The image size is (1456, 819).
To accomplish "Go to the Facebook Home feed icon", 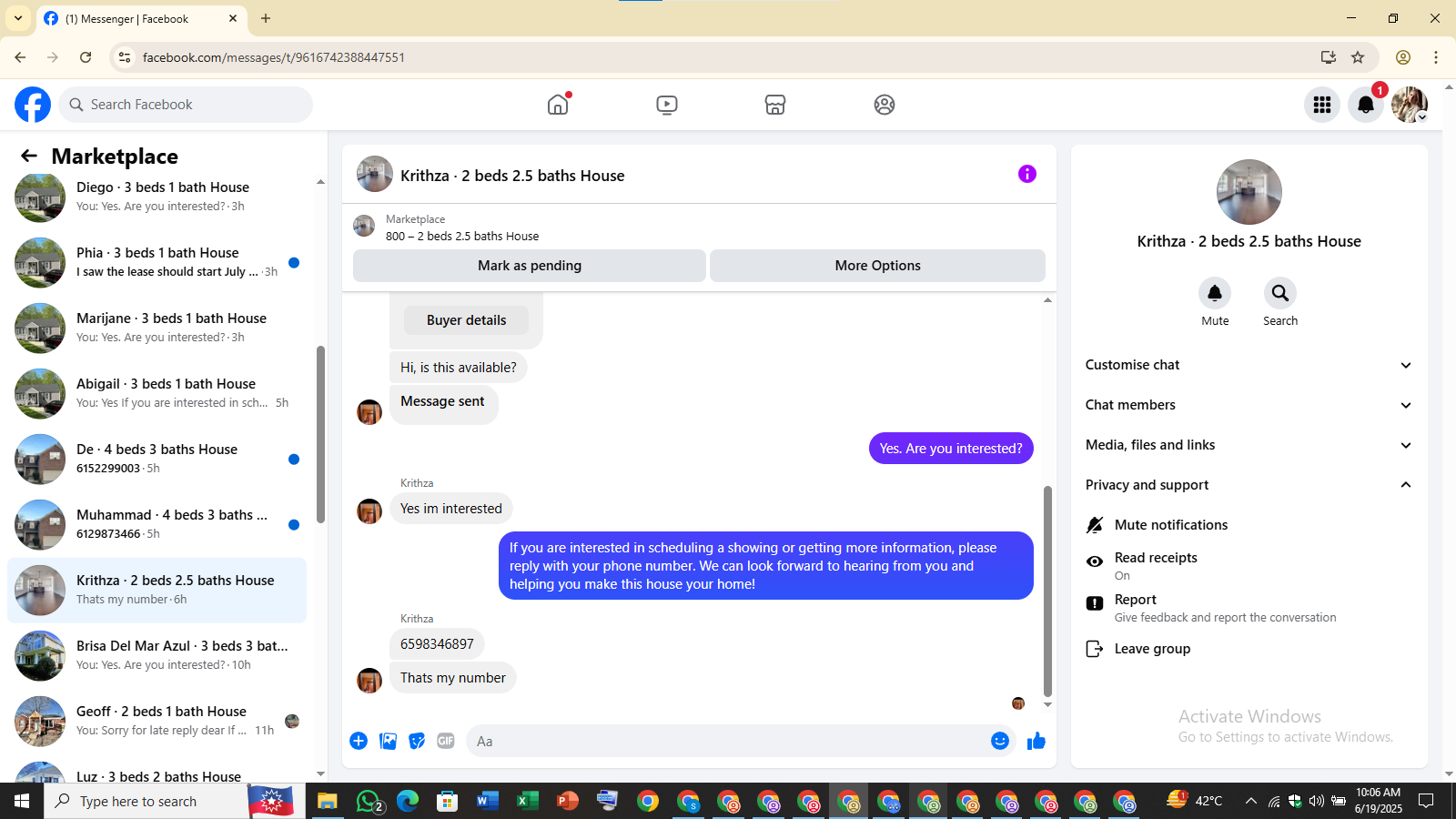I will tap(558, 105).
